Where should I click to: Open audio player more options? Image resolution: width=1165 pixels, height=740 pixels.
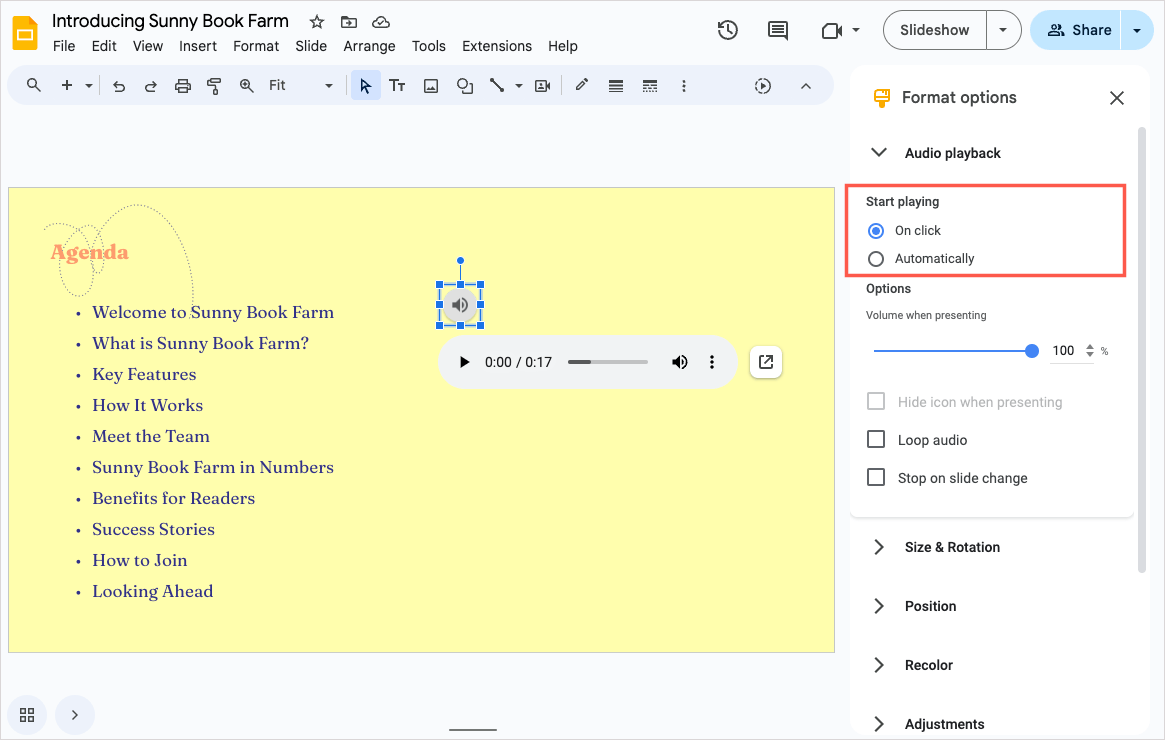click(x=712, y=362)
